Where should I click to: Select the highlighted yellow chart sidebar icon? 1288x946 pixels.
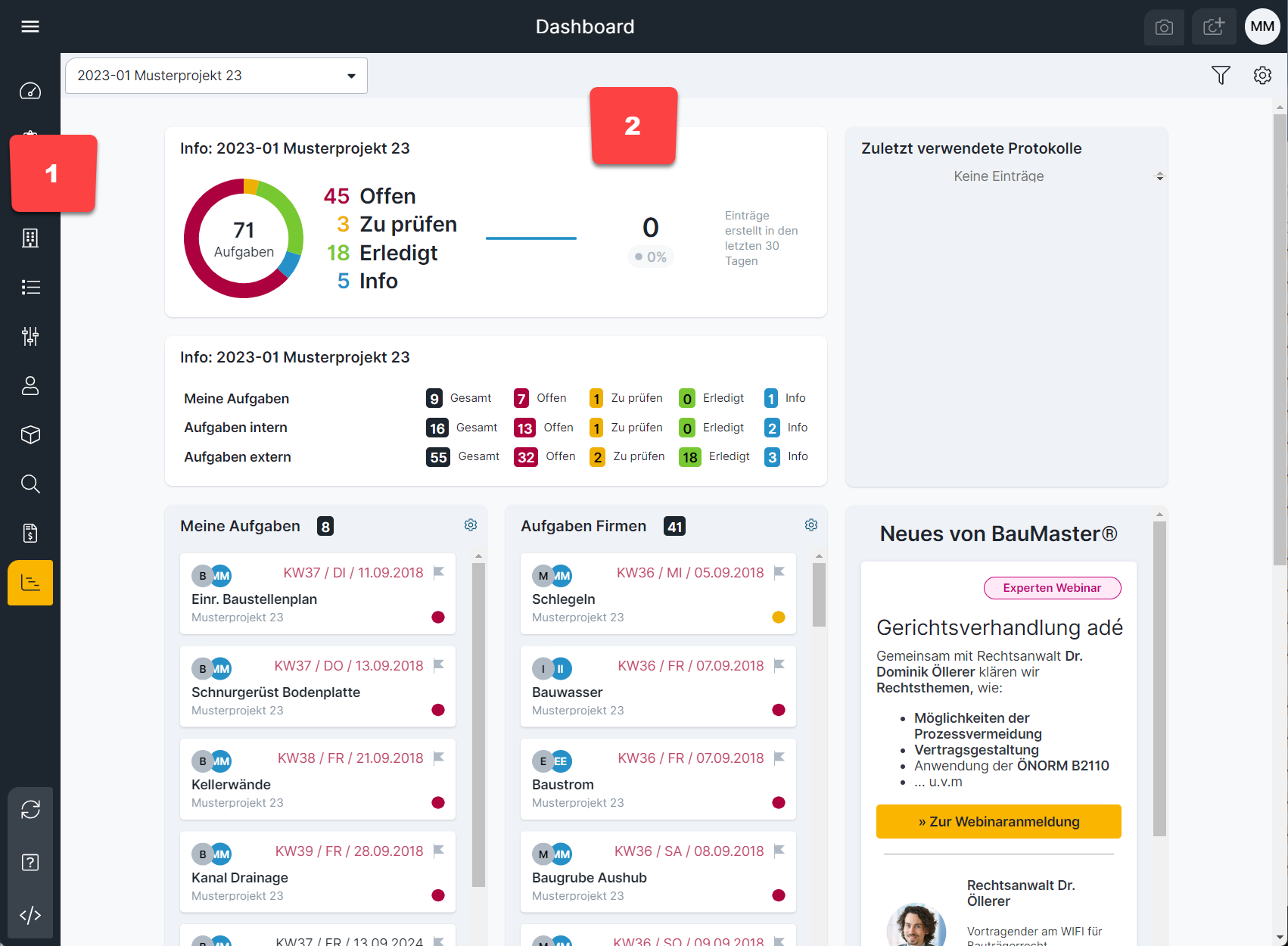tap(30, 583)
